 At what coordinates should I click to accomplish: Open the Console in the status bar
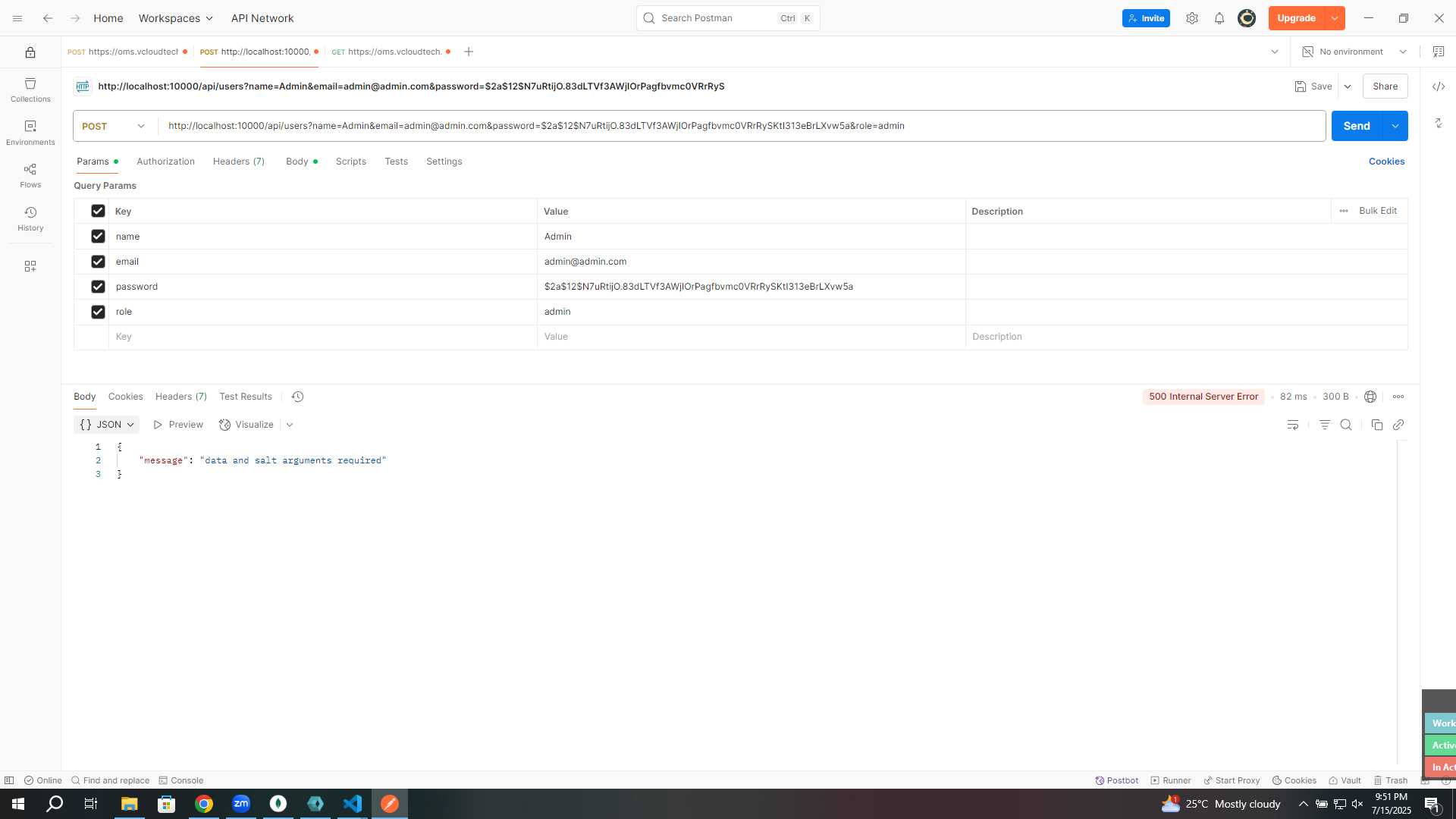click(181, 780)
